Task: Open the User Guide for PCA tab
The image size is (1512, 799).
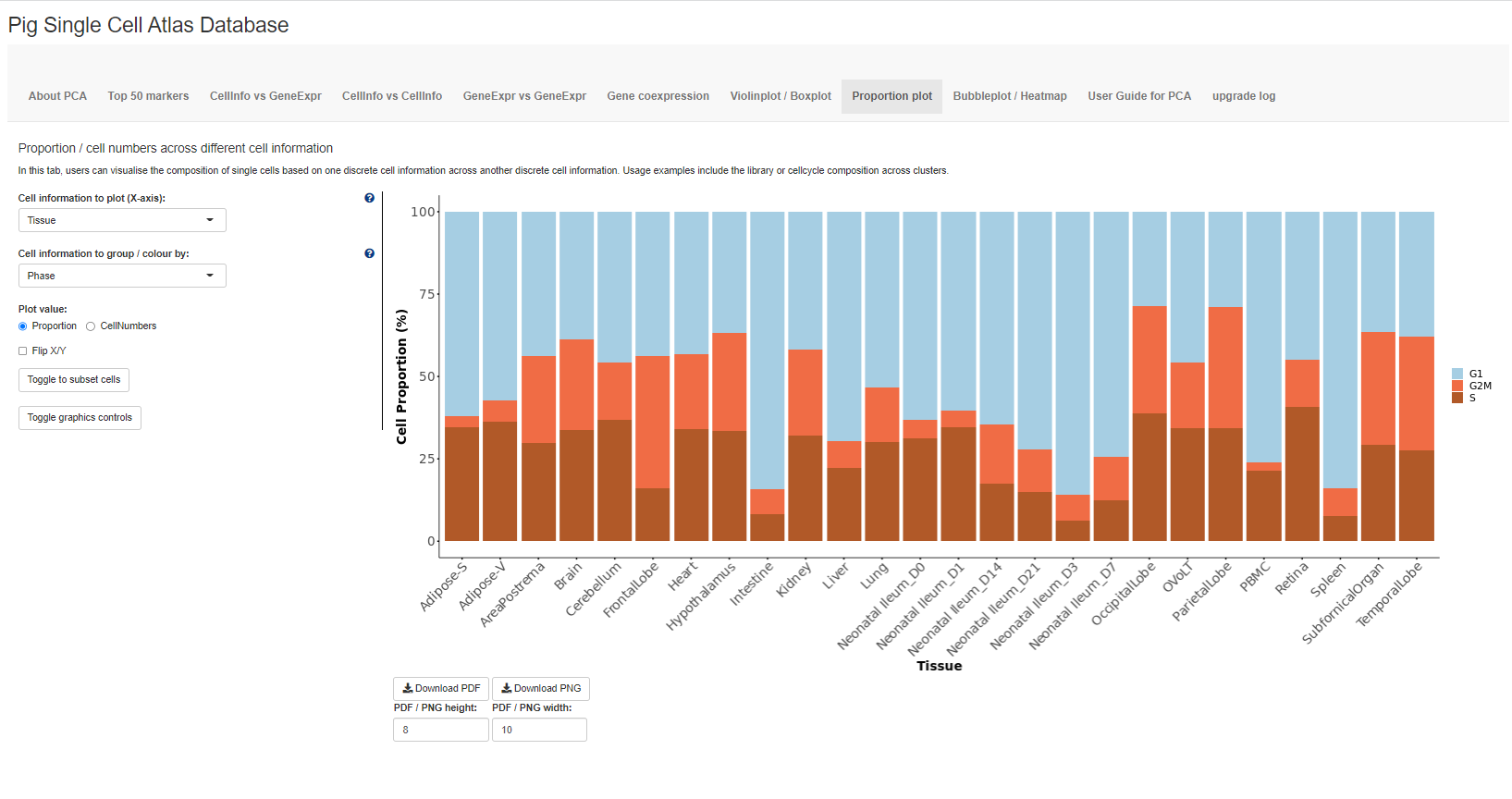Action: (x=1138, y=96)
